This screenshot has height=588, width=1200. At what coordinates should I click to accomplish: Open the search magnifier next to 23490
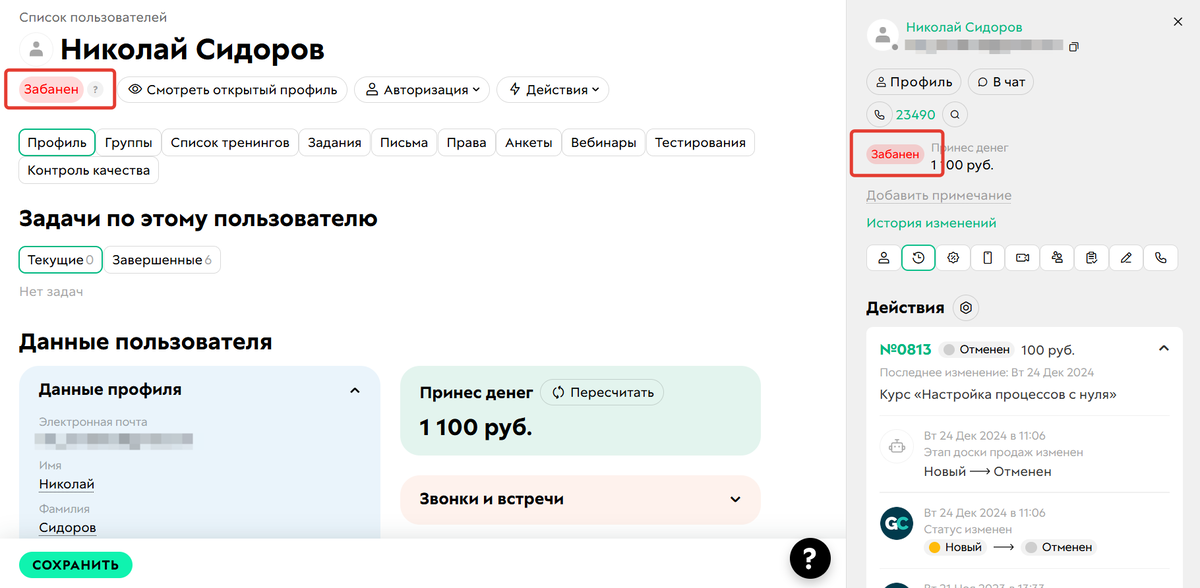tap(955, 114)
